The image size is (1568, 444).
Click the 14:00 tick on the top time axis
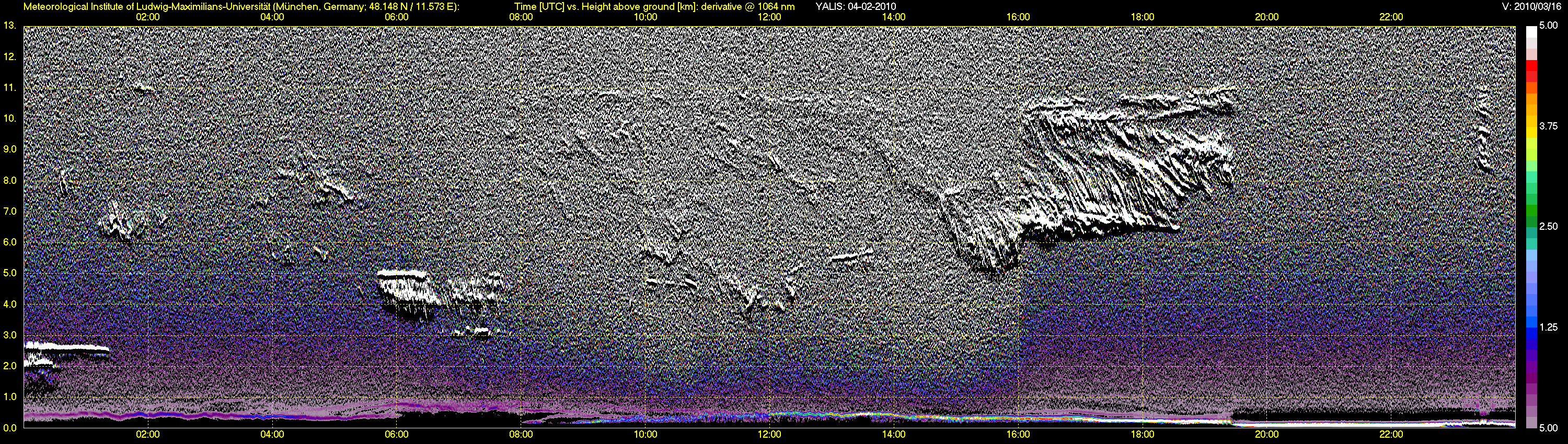click(894, 17)
